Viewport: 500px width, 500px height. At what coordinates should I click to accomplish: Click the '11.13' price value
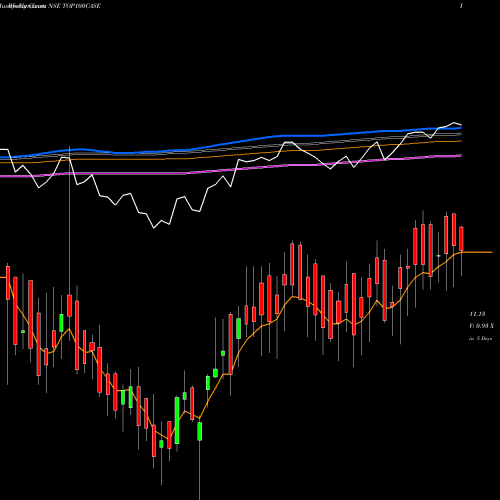tap(477, 314)
